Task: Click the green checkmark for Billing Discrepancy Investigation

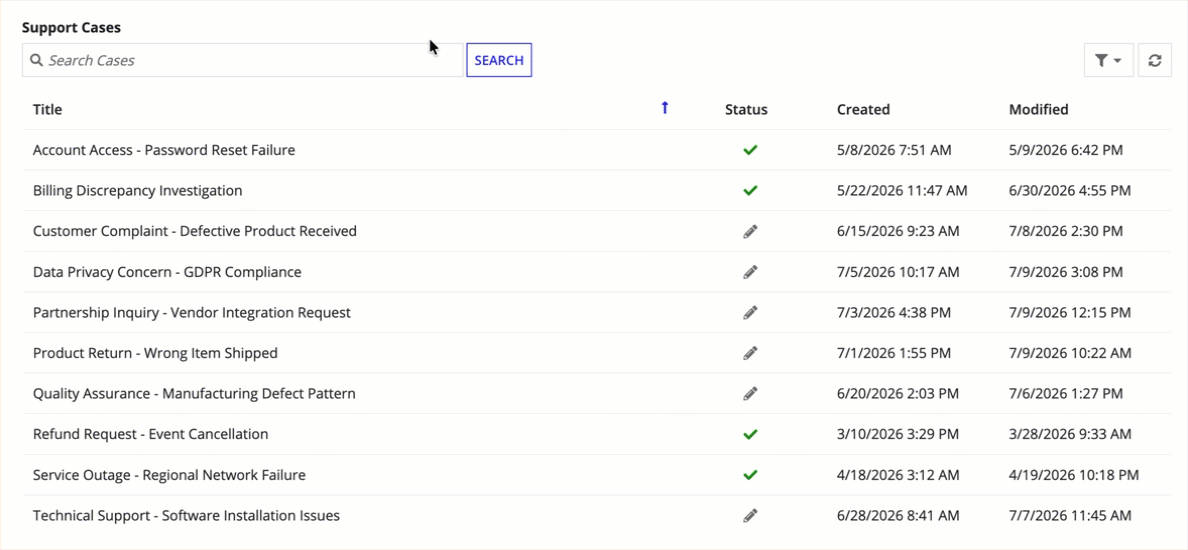Action: click(750, 191)
